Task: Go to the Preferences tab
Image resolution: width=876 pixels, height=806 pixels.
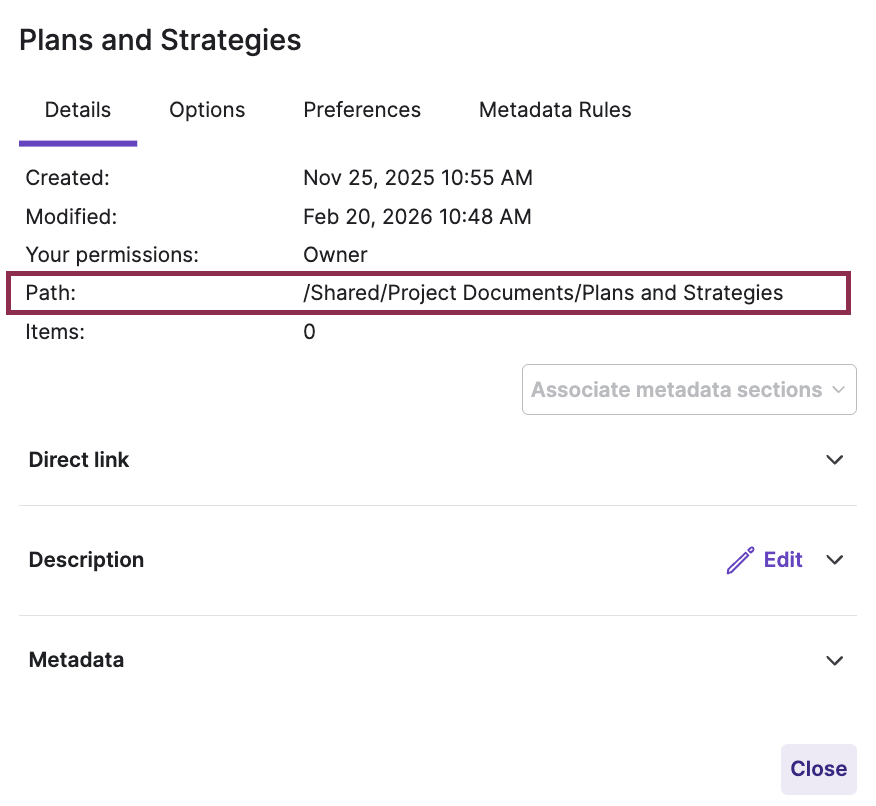Action: (x=362, y=110)
